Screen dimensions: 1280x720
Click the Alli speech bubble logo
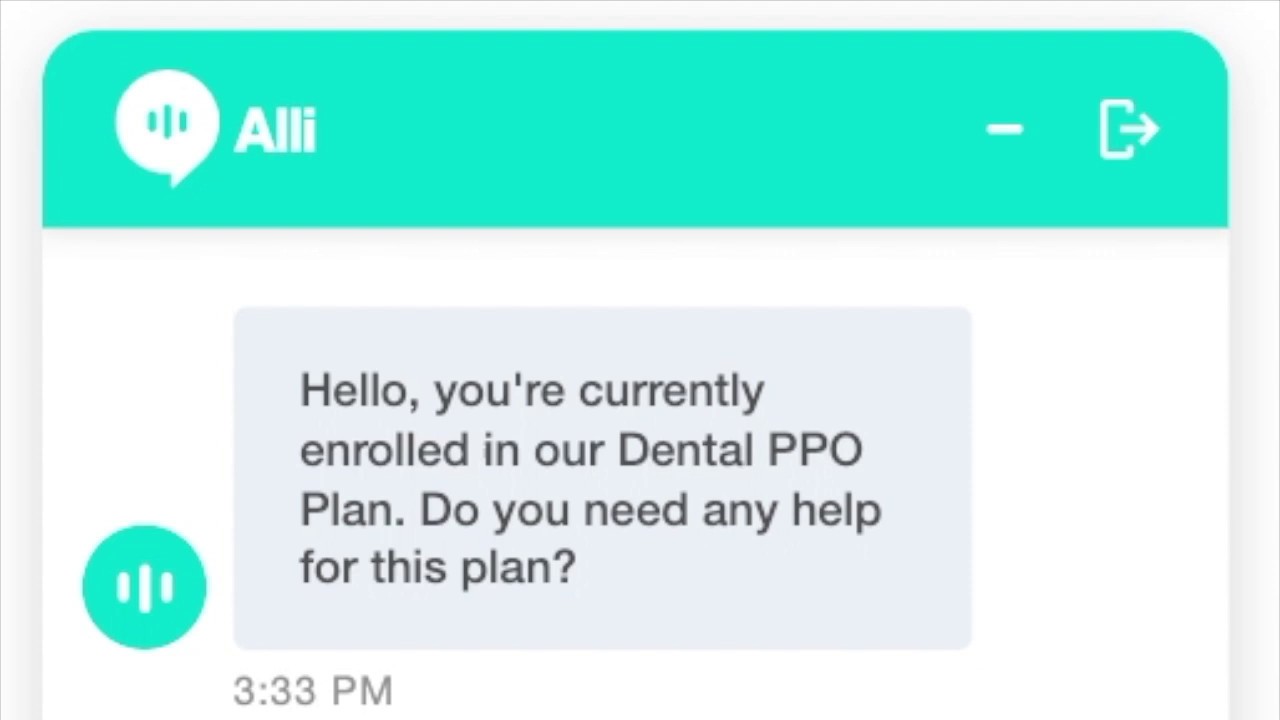tap(166, 124)
